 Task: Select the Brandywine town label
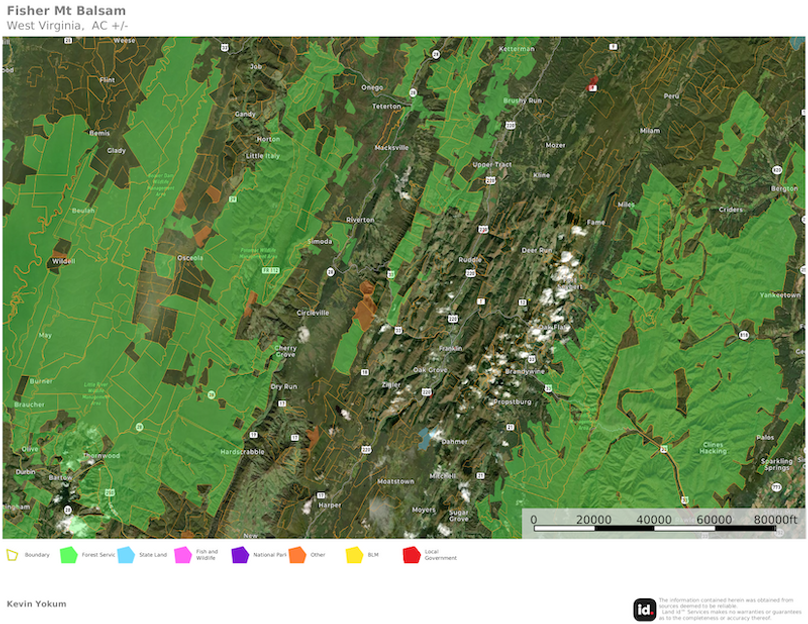click(x=525, y=370)
